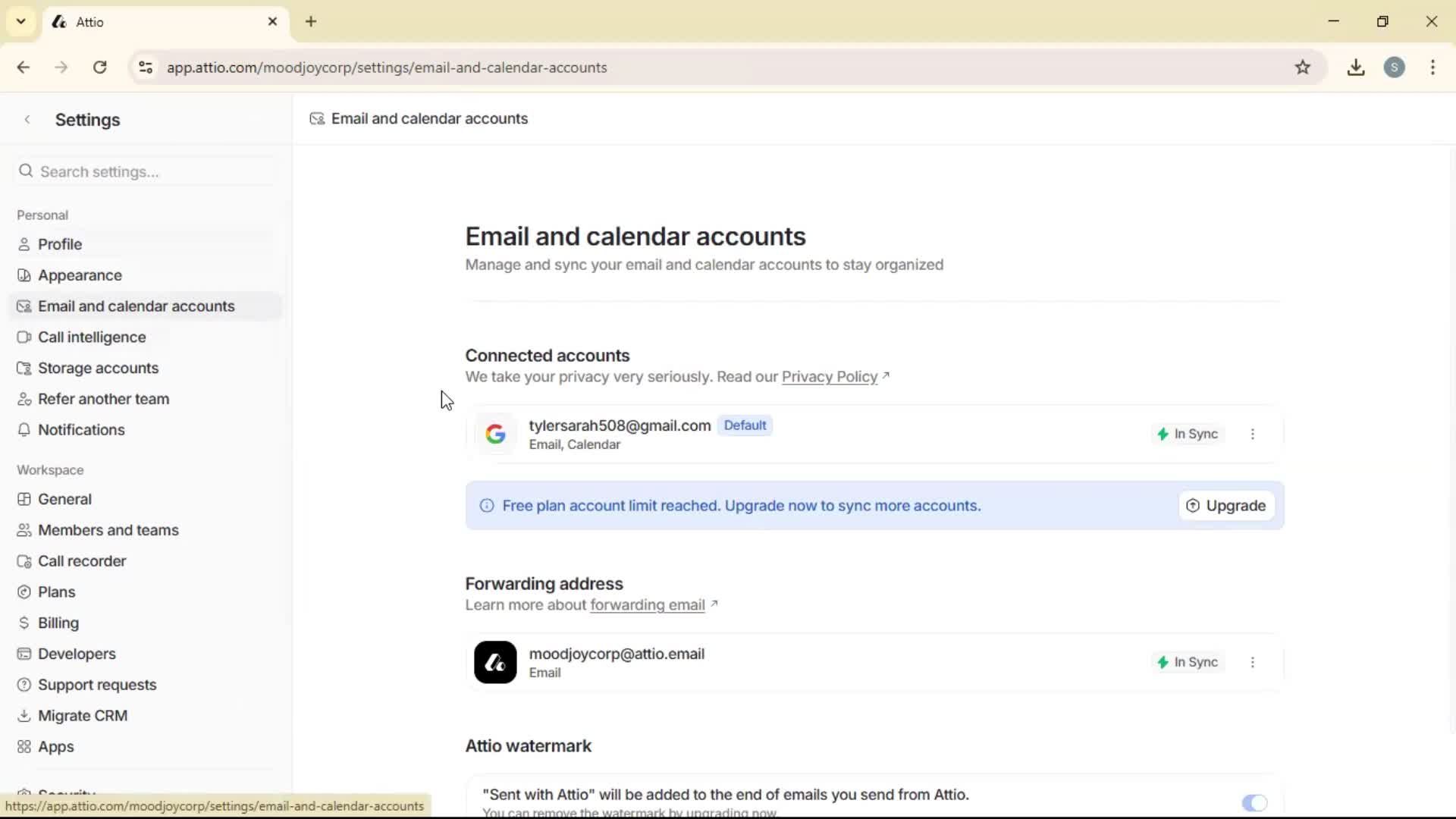Open Appearance settings
The height and width of the screenshot is (819, 1456).
click(x=146, y=275)
